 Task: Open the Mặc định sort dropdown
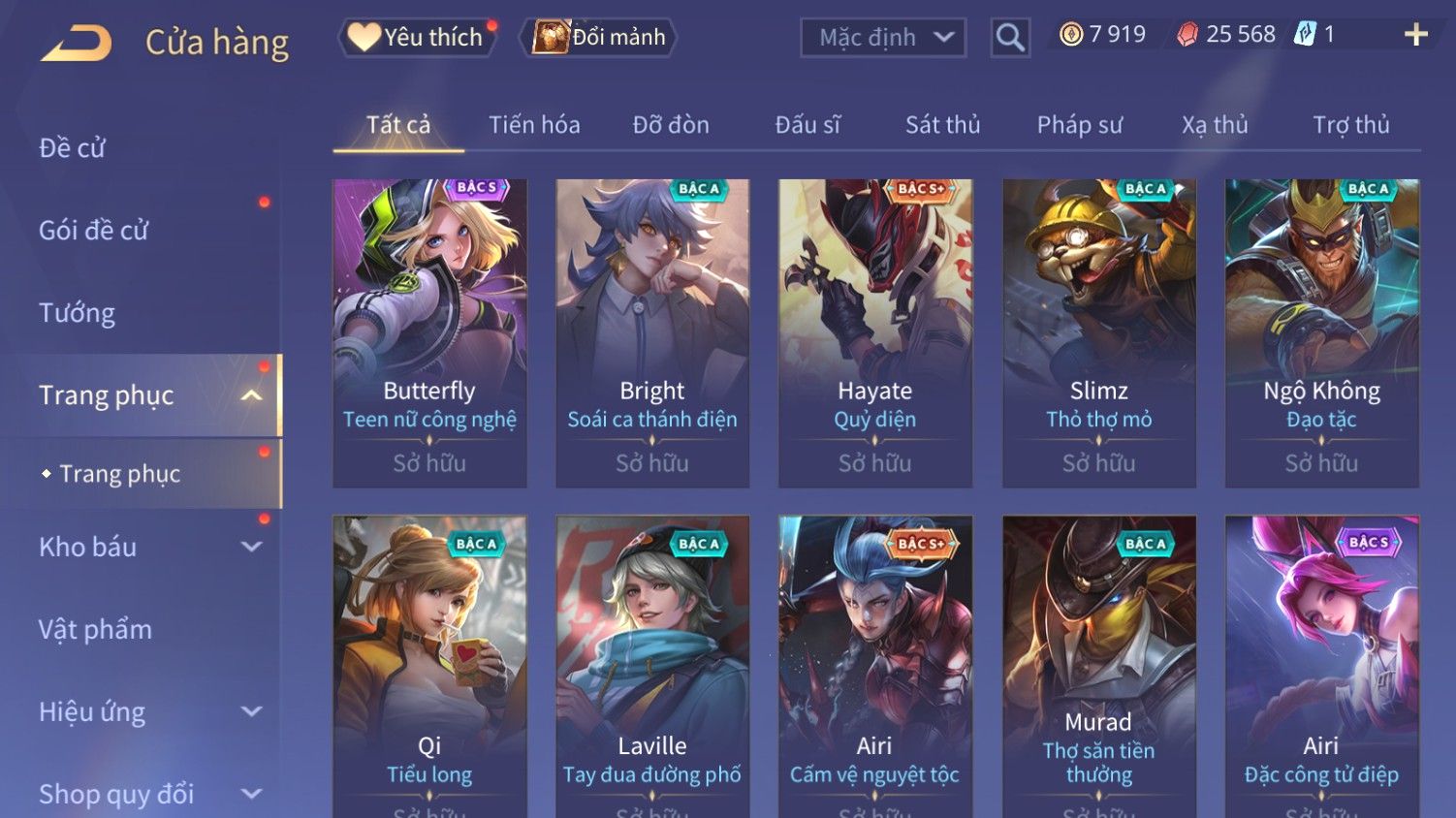click(883, 38)
